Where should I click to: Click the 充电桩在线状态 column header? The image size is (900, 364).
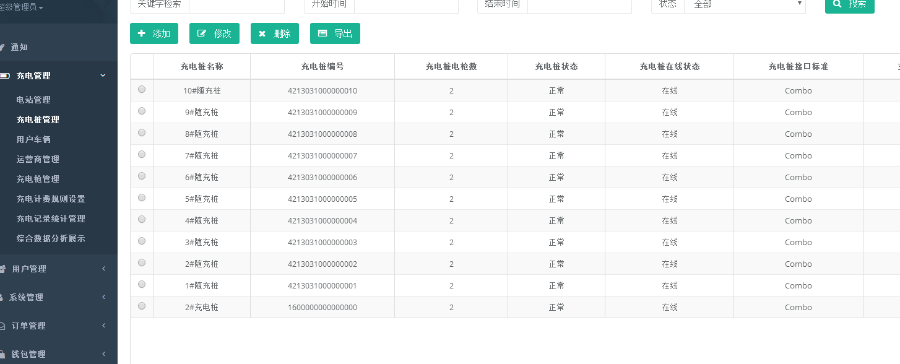tap(669, 67)
